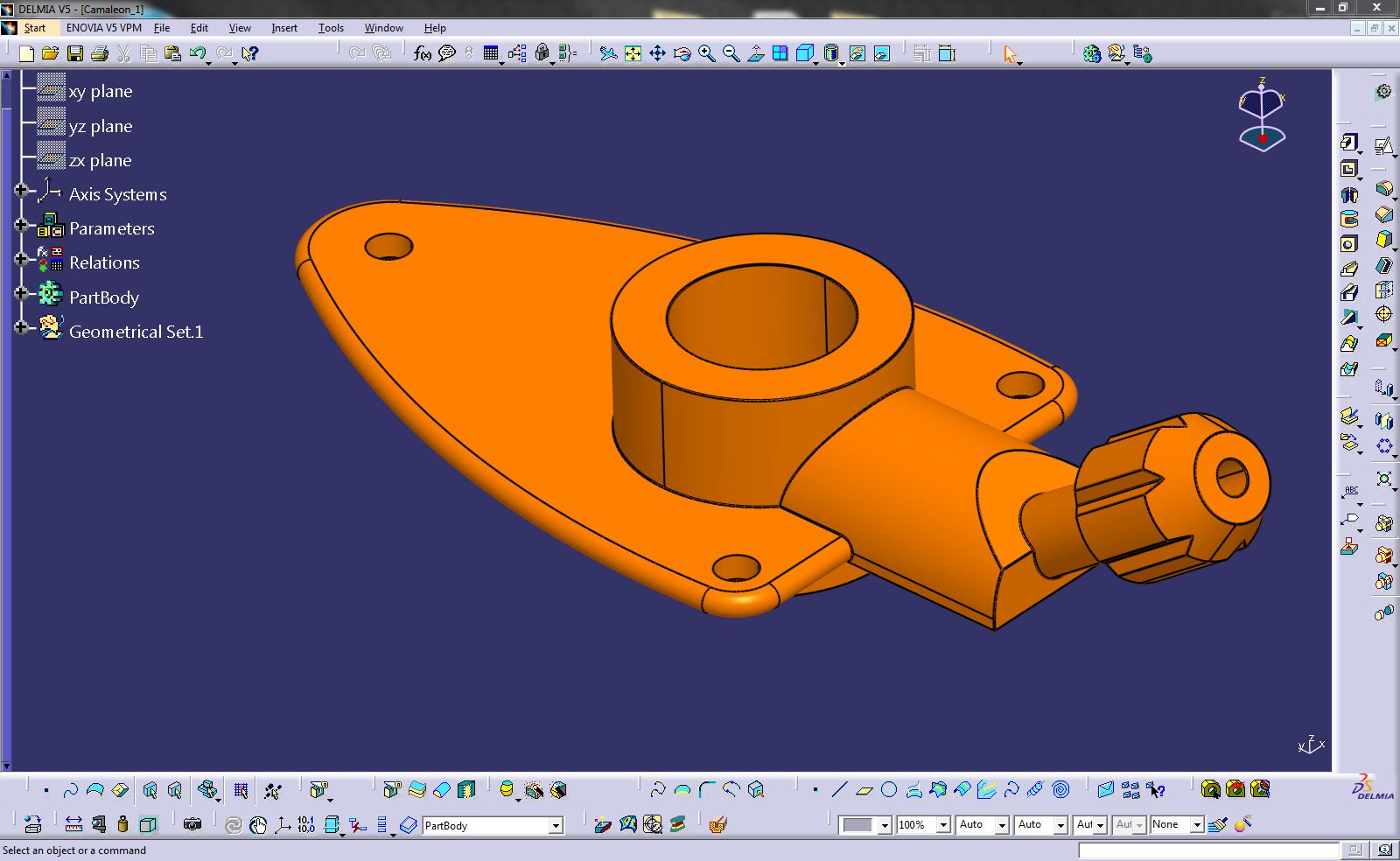Open the Insert menu

(x=284, y=28)
